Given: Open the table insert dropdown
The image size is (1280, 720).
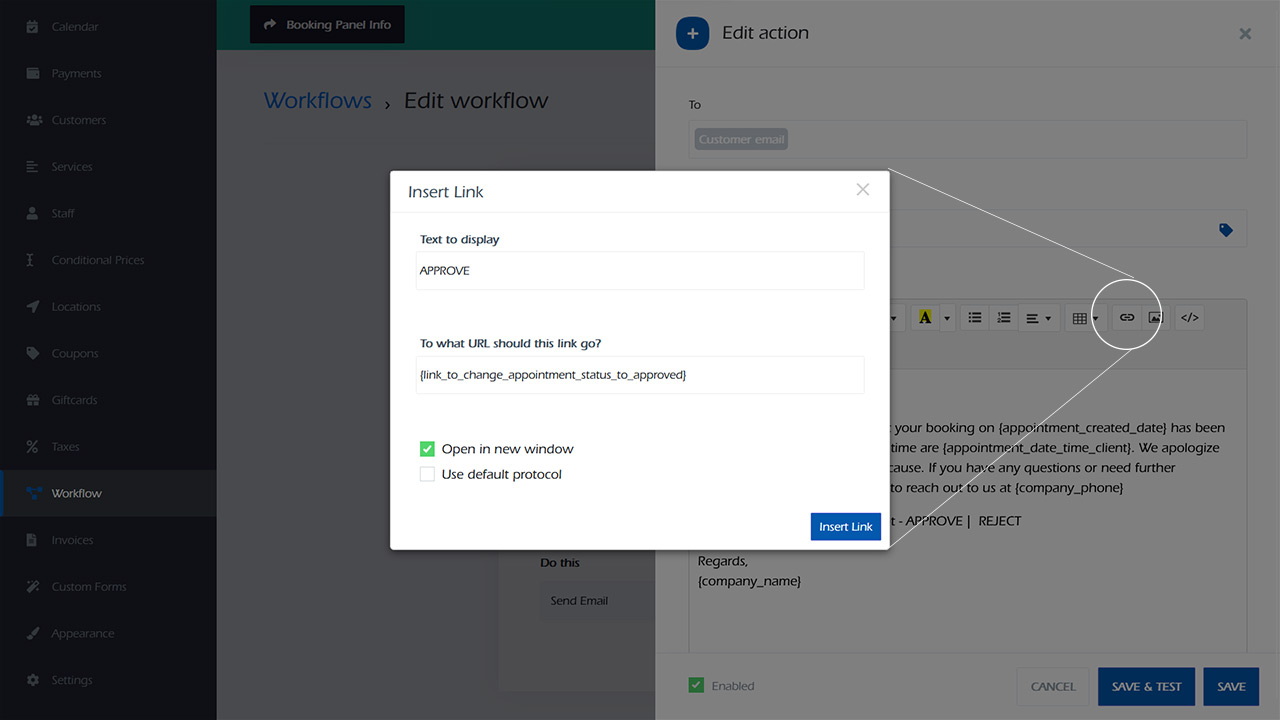Looking at the screenshot, I should 1084,318.
